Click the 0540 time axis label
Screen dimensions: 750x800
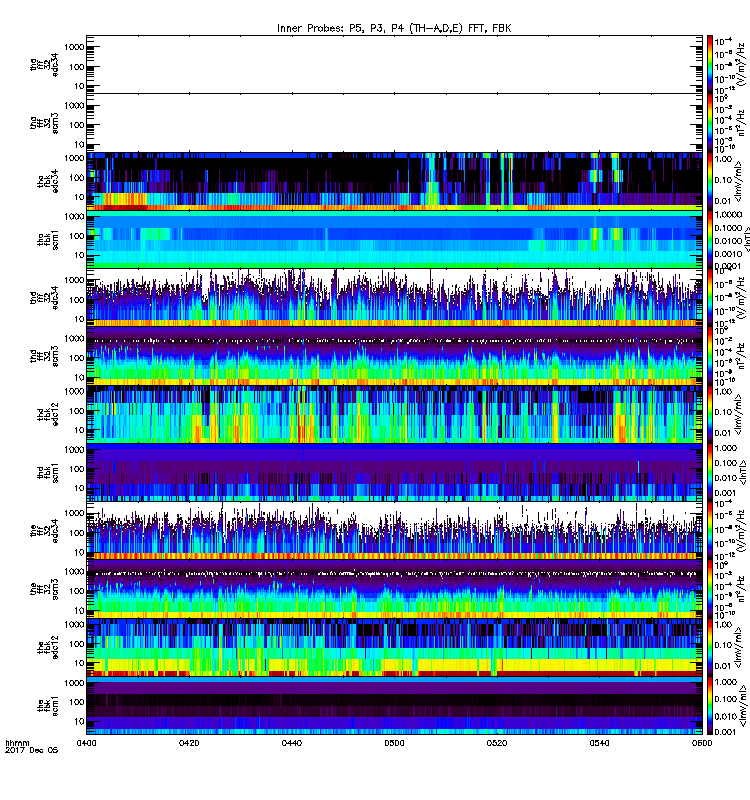[x=599, y=743]
